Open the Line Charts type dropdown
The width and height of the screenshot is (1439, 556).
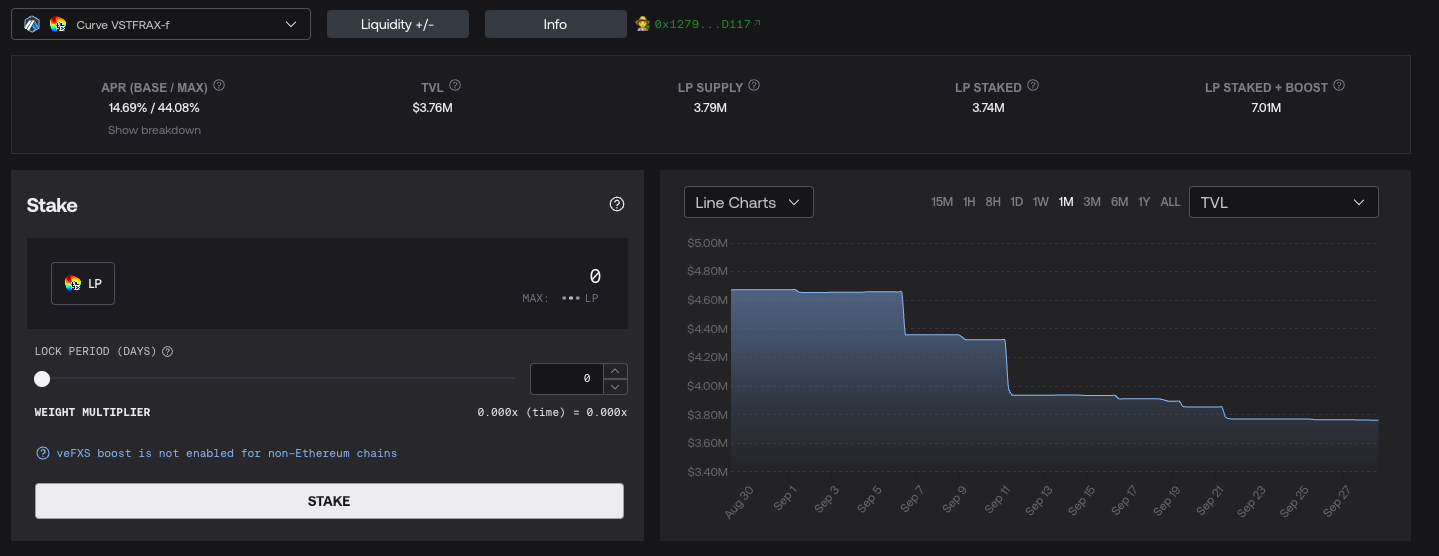(x=748, y=202)
